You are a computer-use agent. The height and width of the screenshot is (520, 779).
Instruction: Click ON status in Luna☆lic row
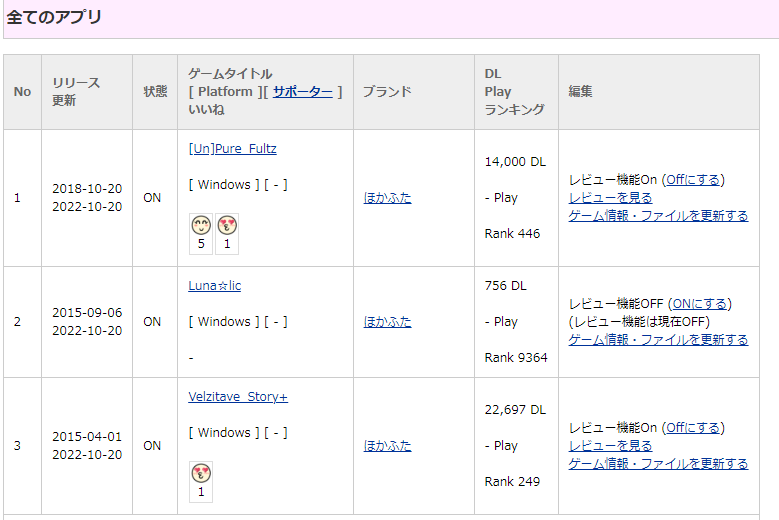tap(152, 322)
